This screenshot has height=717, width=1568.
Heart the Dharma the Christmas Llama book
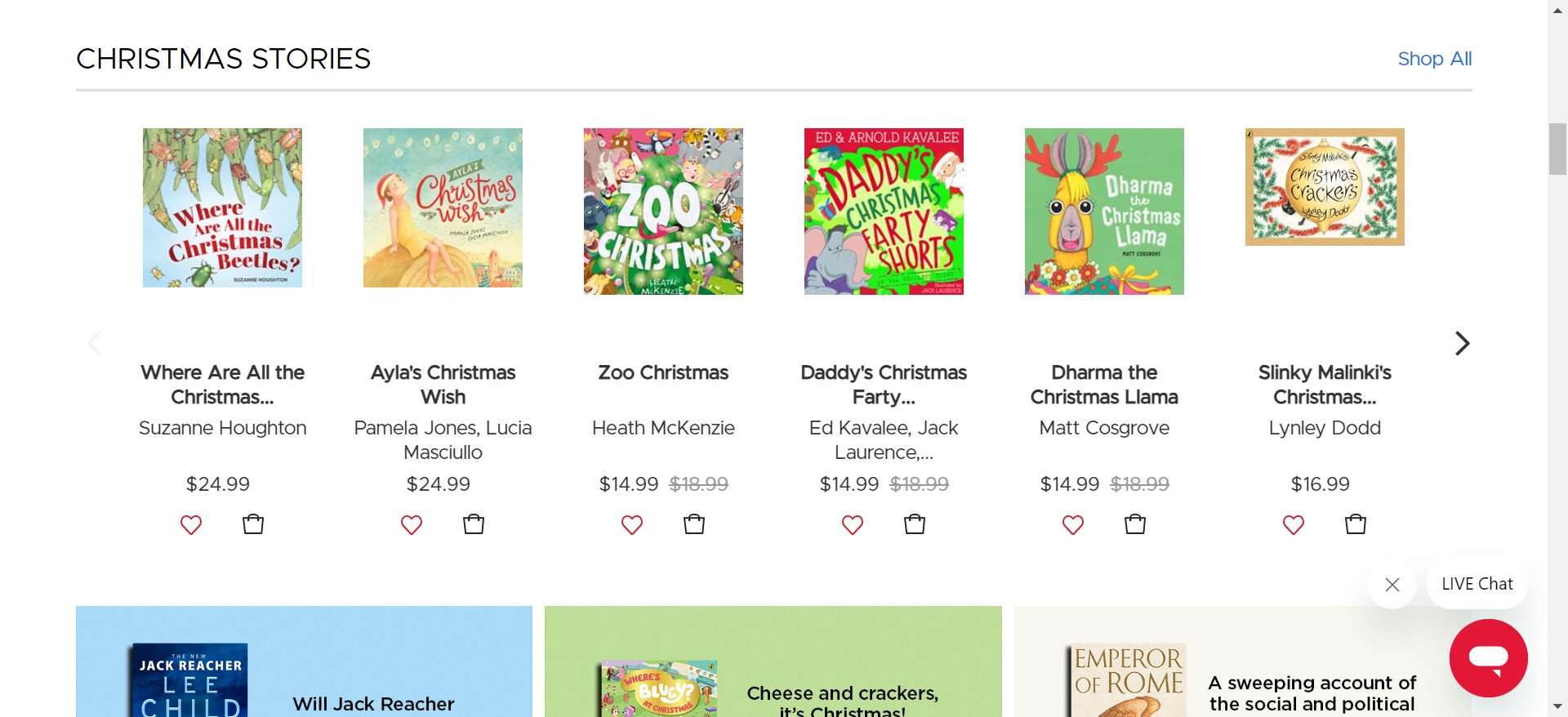[1073, 524]
